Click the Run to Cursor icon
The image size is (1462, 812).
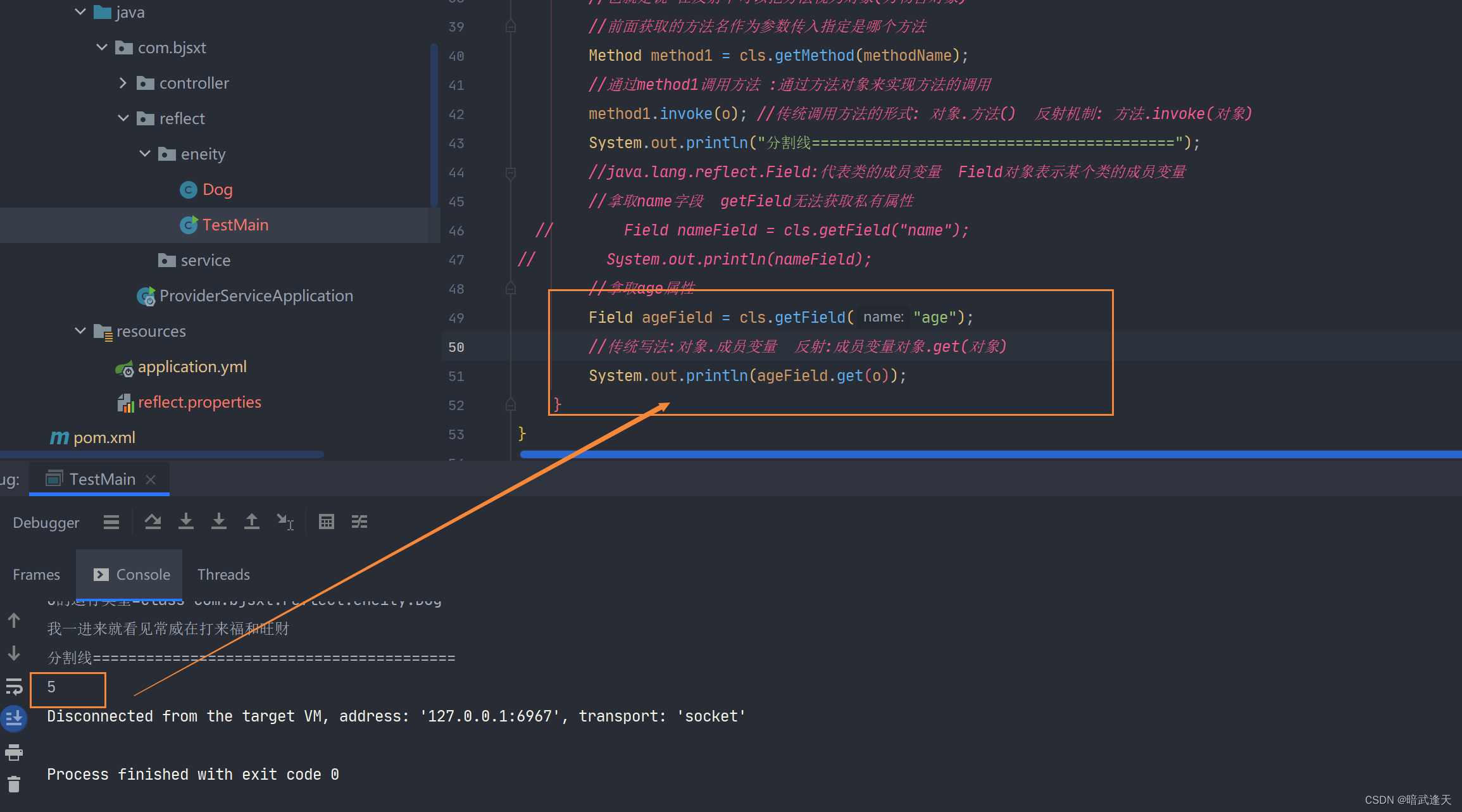click(285, 522)
